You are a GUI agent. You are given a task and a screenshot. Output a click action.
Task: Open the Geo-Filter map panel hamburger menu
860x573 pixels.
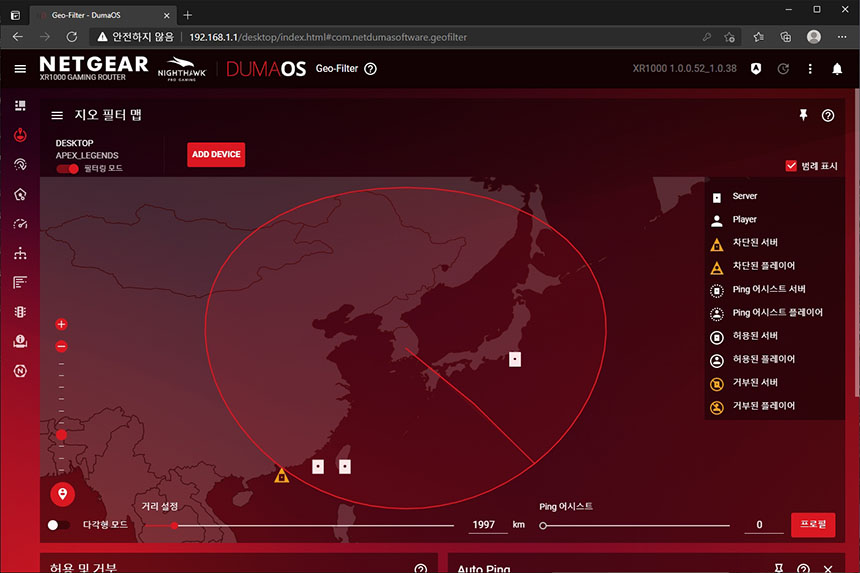point(57,115)
